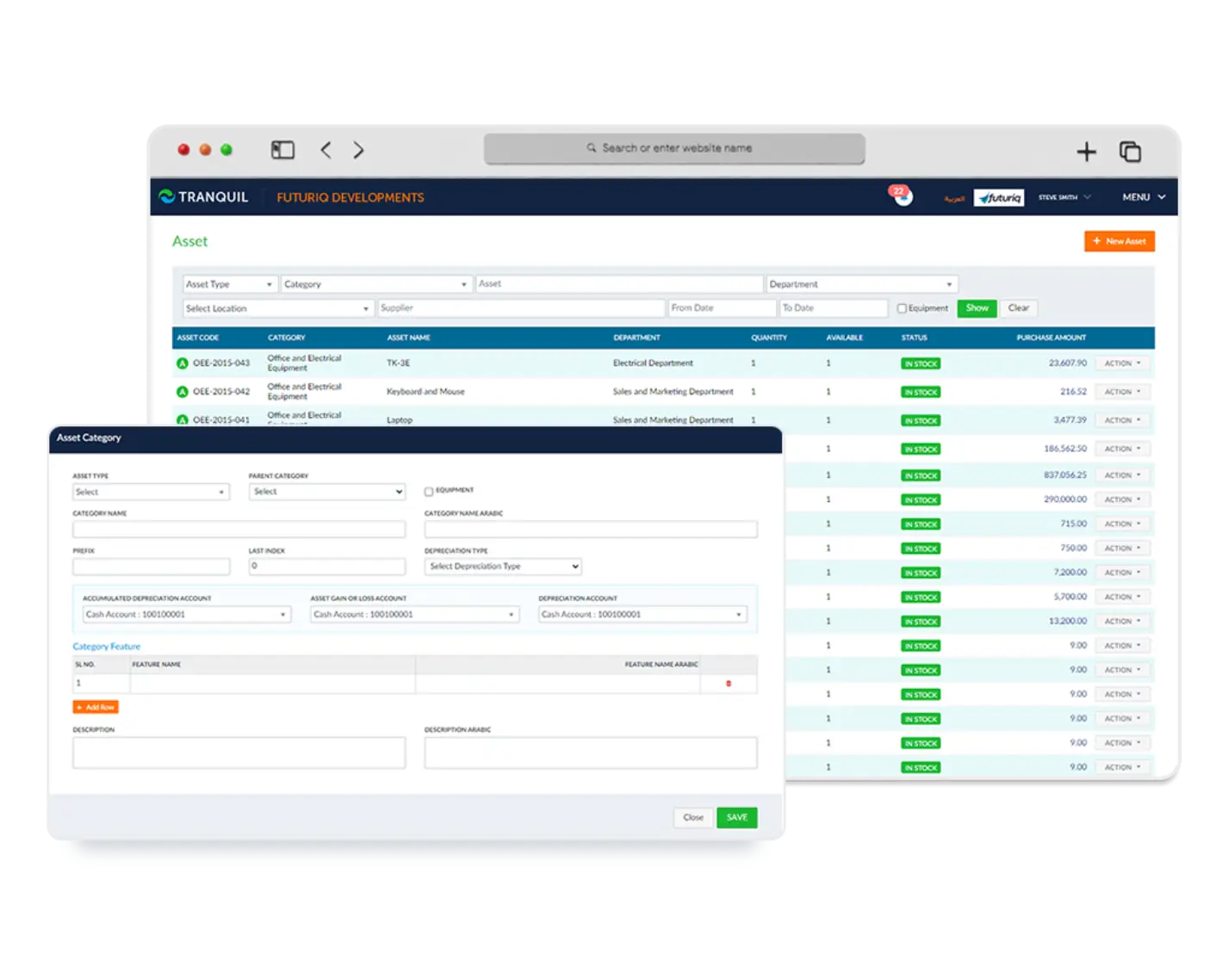Click the green Show button
Screen dimensions: 1229x980
pos(977,308)
